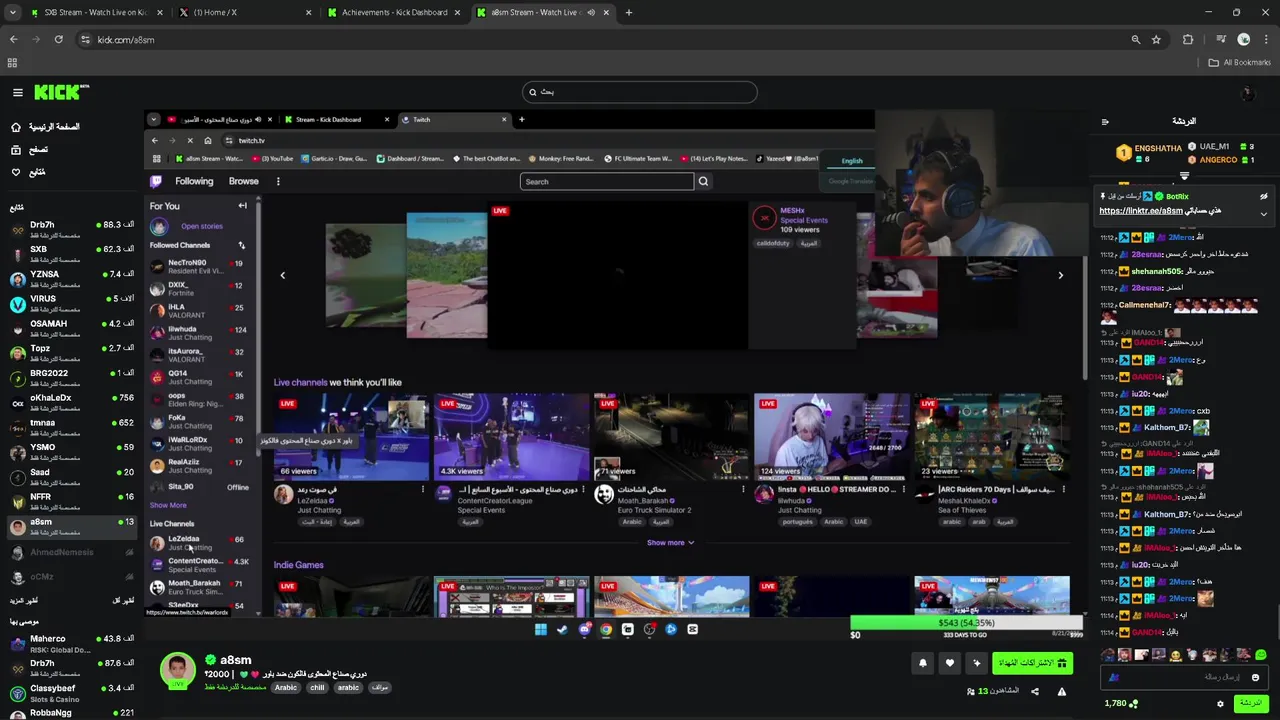Click the sparkle button beside gift subs
This screenshot has width=1280, height=720.
click(x=977, y=663)
